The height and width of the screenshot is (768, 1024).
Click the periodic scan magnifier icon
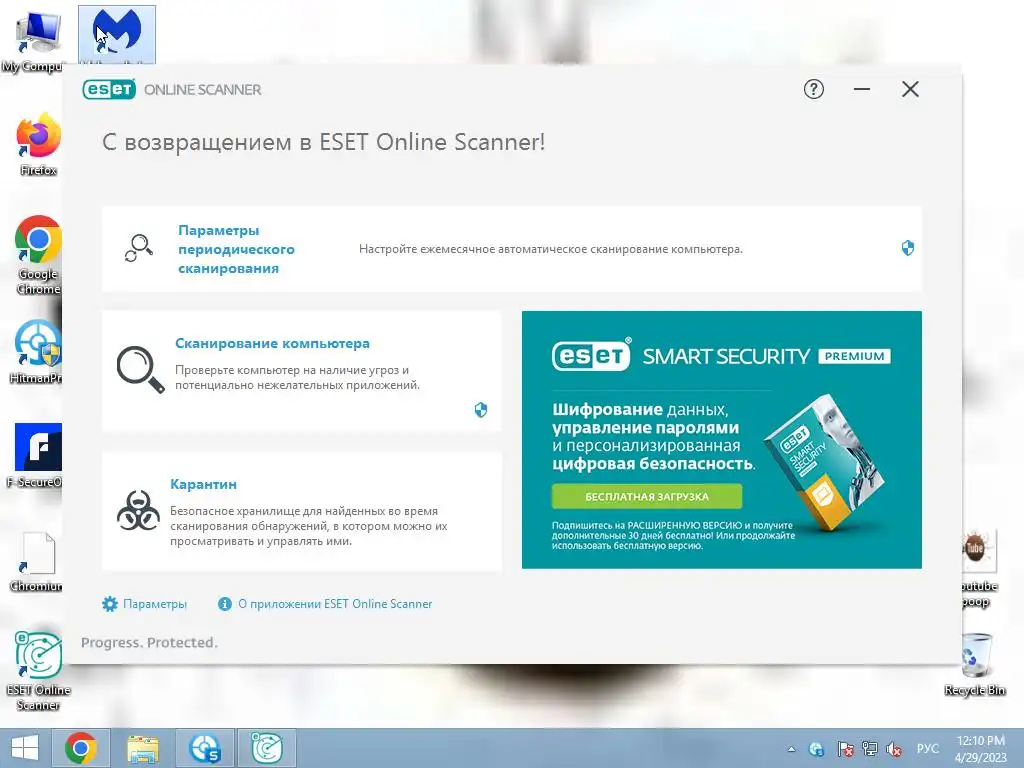pos(138,248)
